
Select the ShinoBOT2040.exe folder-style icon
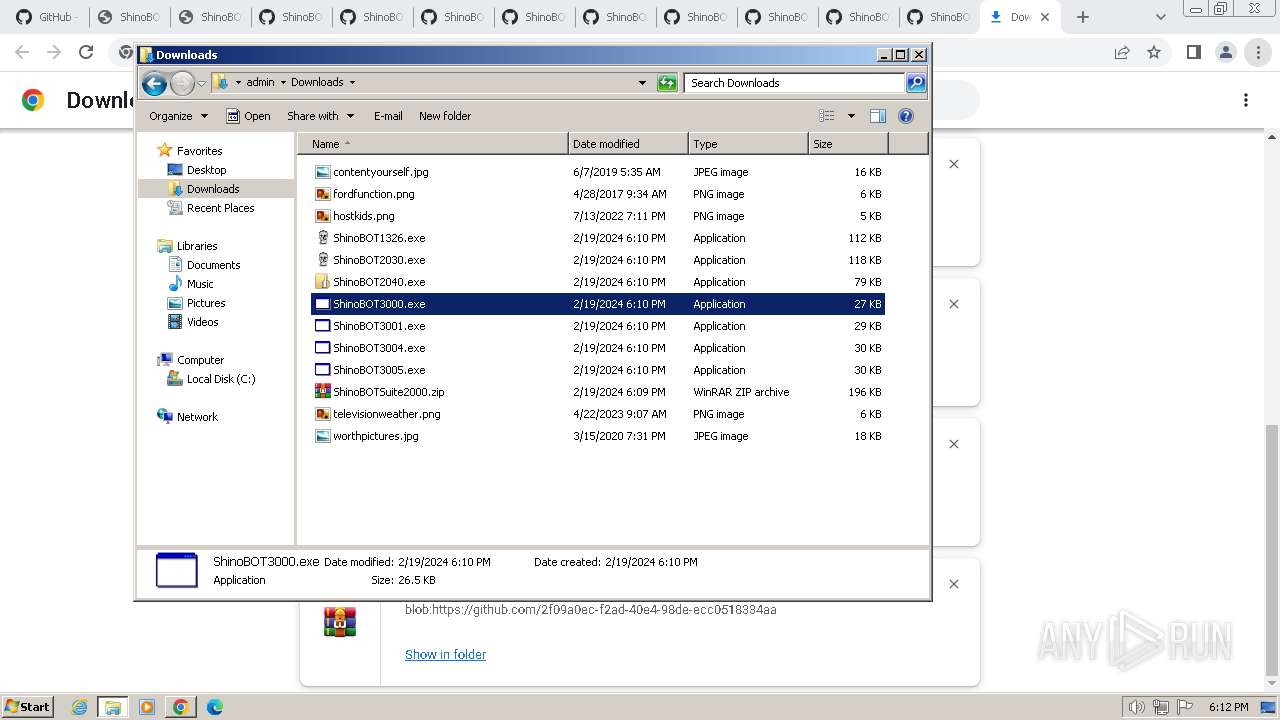322,282
